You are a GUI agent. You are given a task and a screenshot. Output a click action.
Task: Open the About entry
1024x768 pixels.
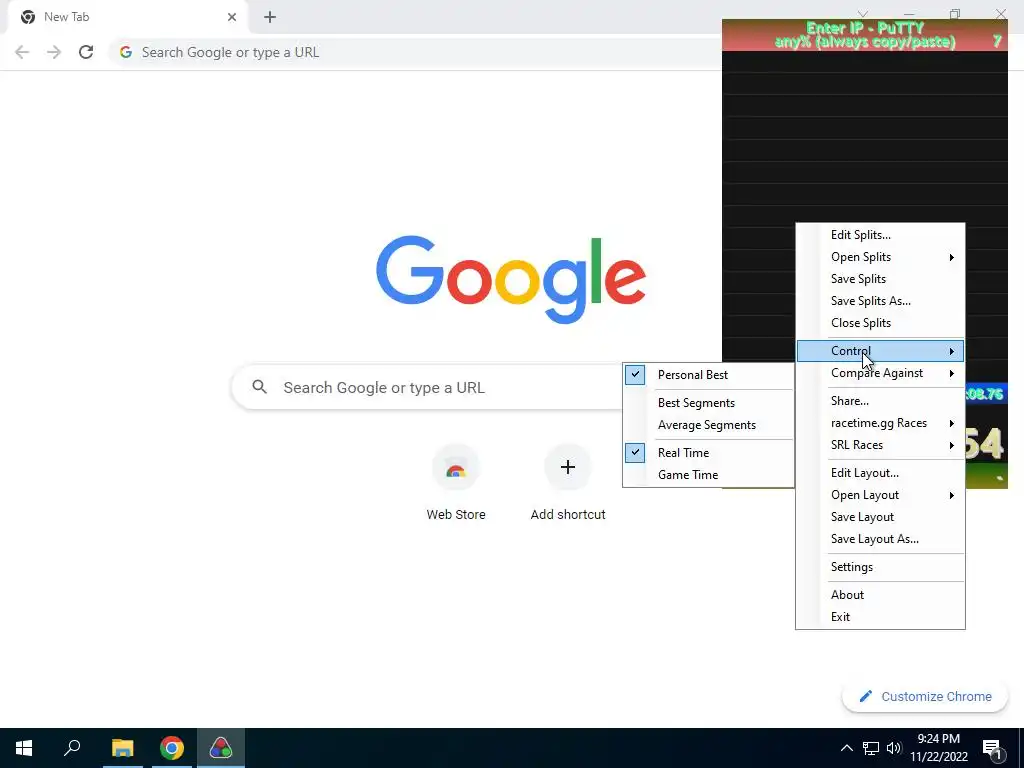tap(880, 595)
